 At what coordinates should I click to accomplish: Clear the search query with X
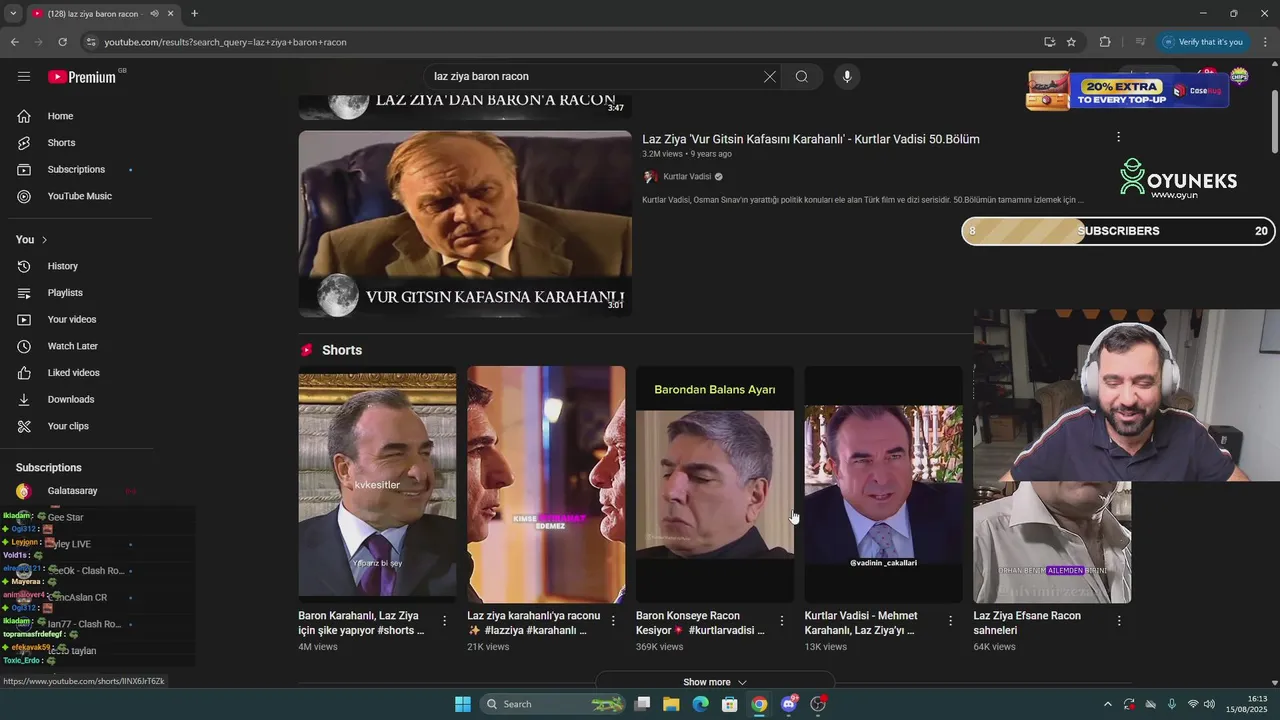[x=769, y=76]
